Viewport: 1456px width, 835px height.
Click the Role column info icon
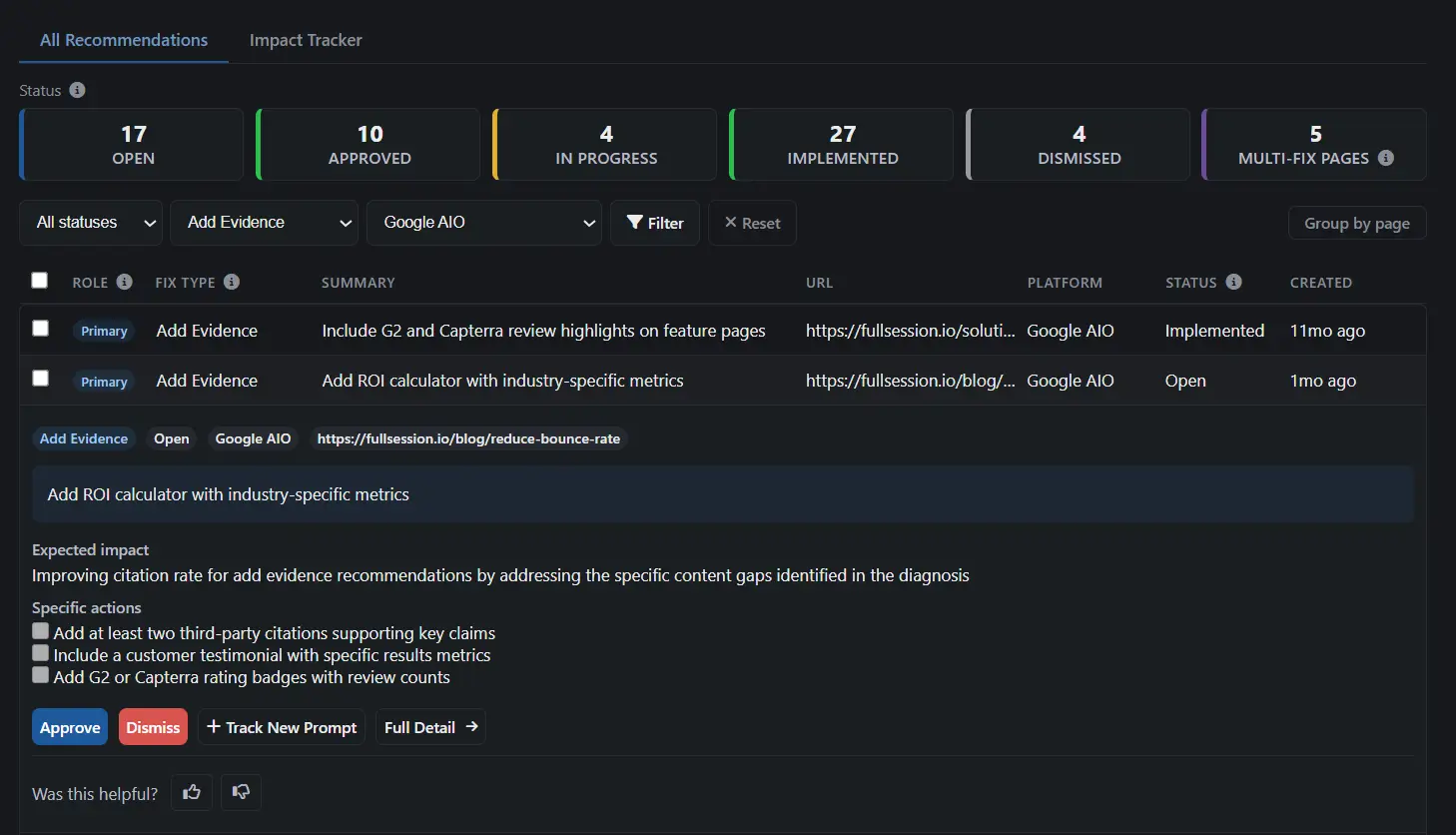click(x=125, y=282)
